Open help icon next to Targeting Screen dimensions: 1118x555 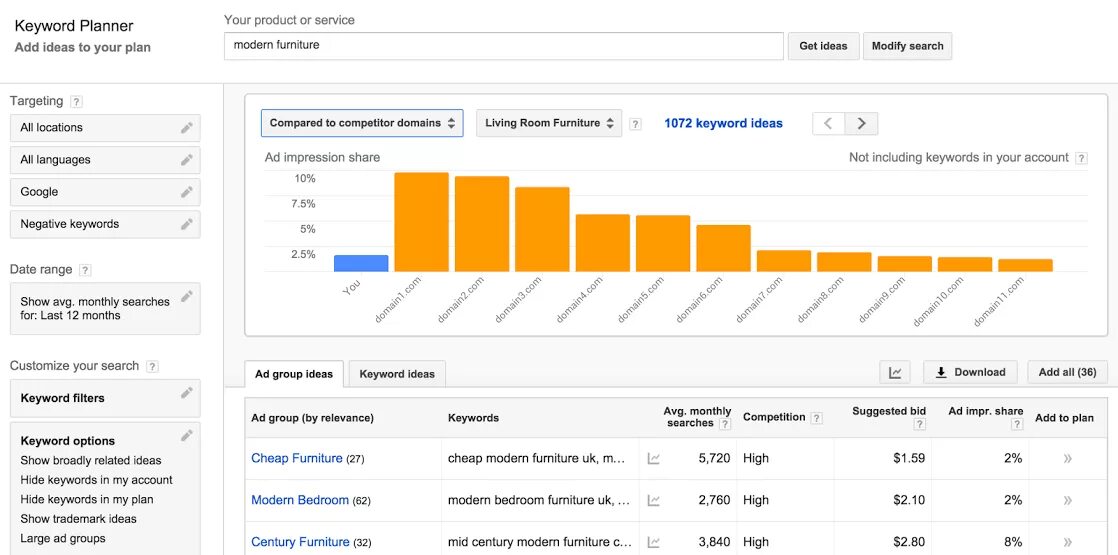click(x=76, y=102)
